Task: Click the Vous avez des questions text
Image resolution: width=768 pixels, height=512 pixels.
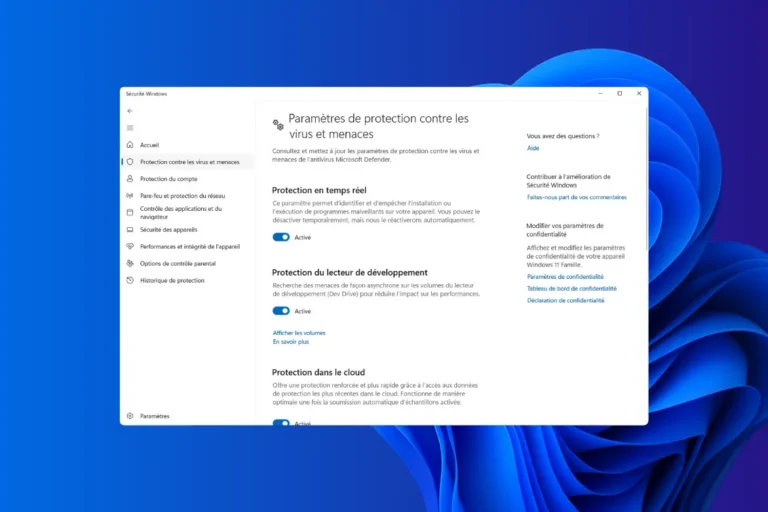Action: tap(563, 136)
